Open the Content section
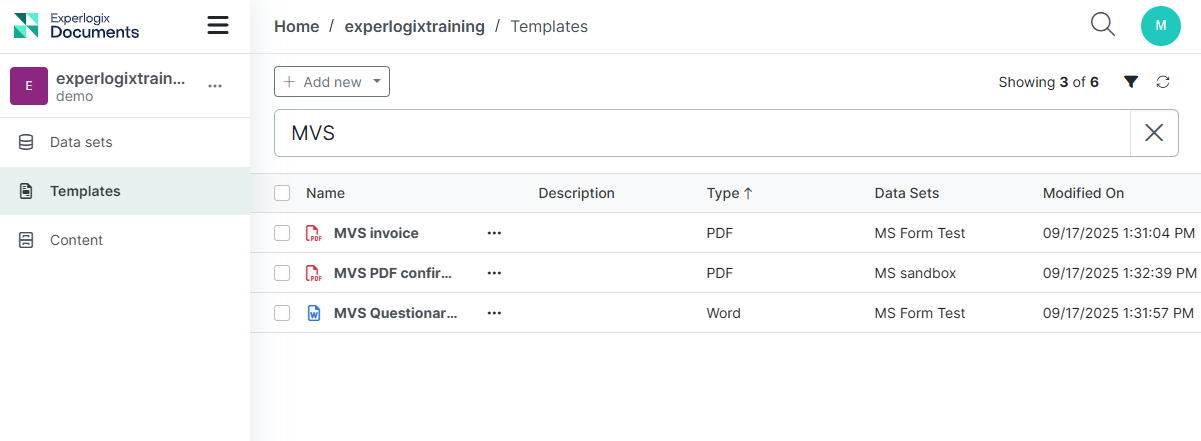This screenshot has width=1201, height=441. pyautogui.click(x=76, y=240)
